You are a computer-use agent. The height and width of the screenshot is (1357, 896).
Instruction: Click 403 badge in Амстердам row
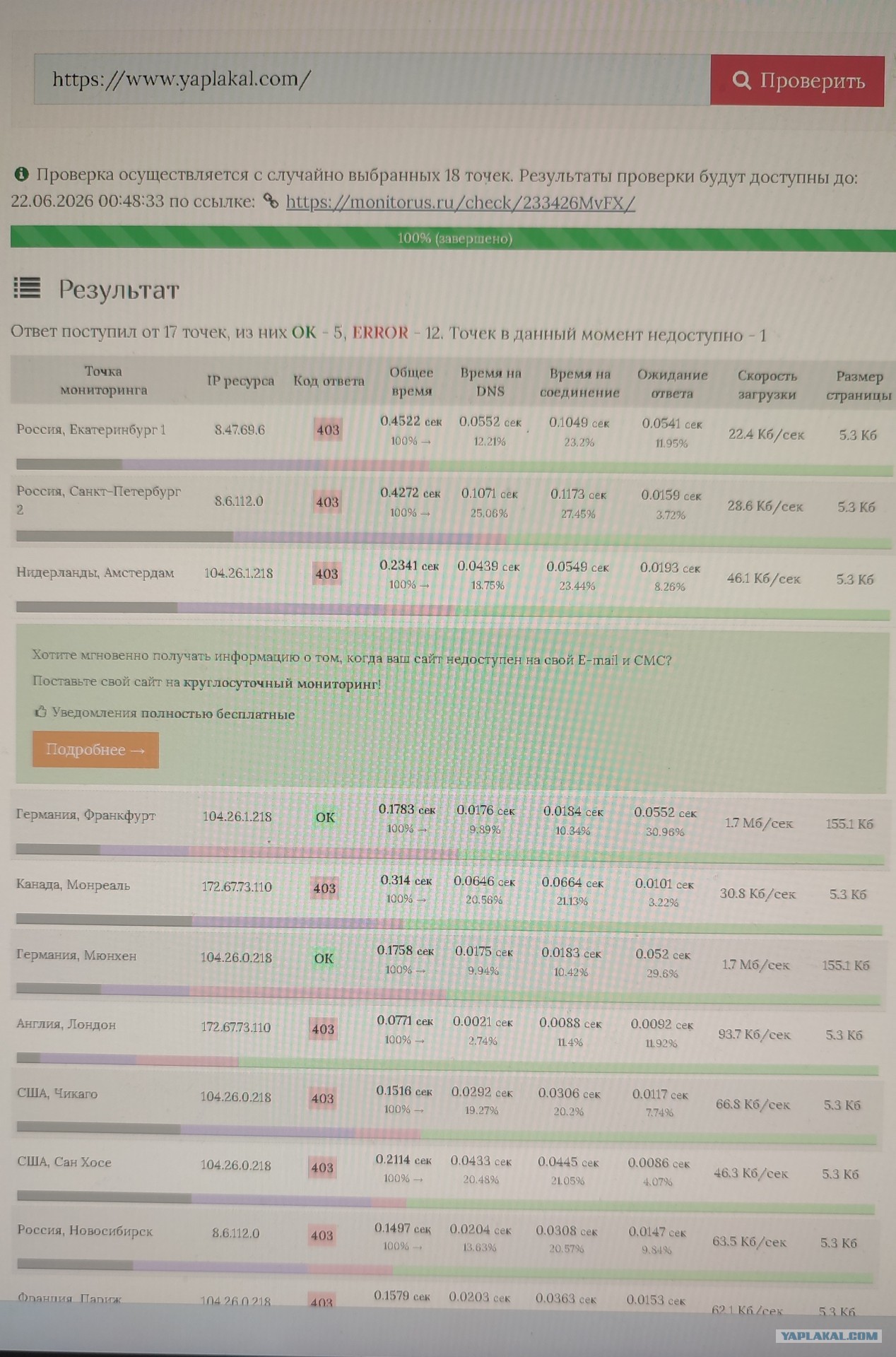[326, 574]
